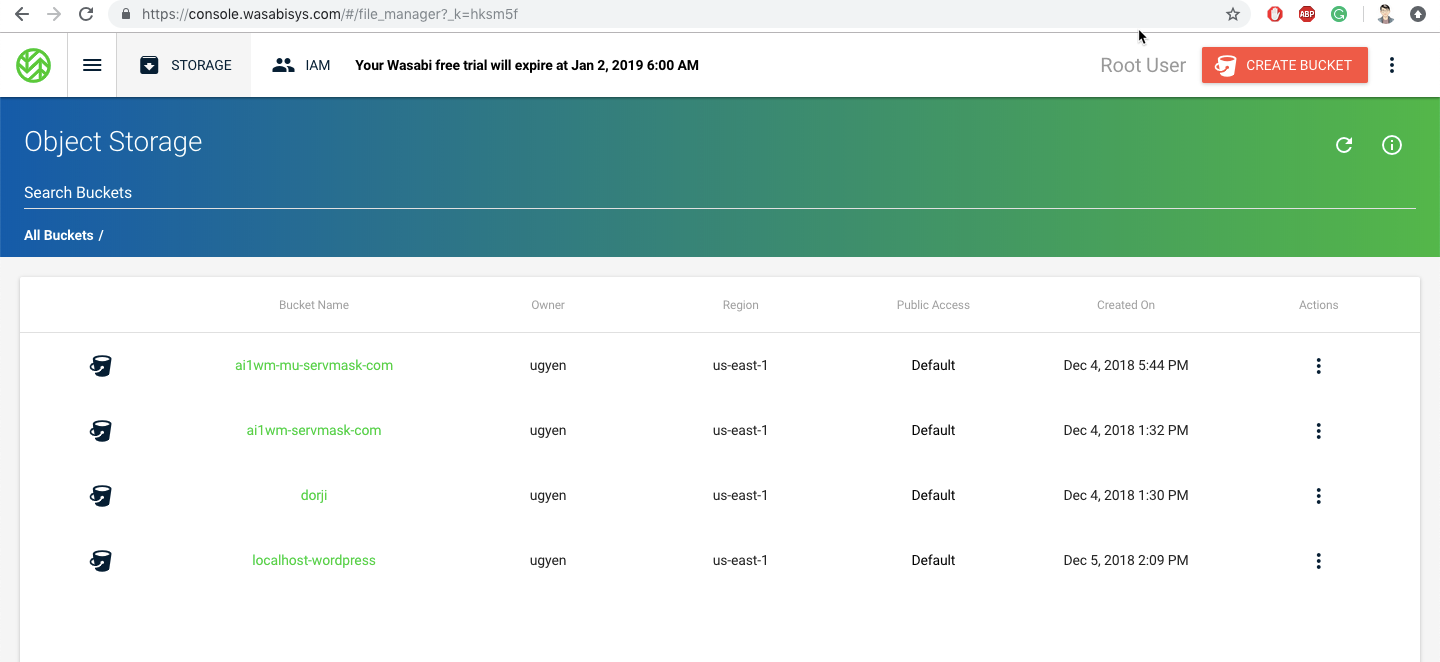Click the bucket icon for localhost-wordpress

(x=100, y=561)
